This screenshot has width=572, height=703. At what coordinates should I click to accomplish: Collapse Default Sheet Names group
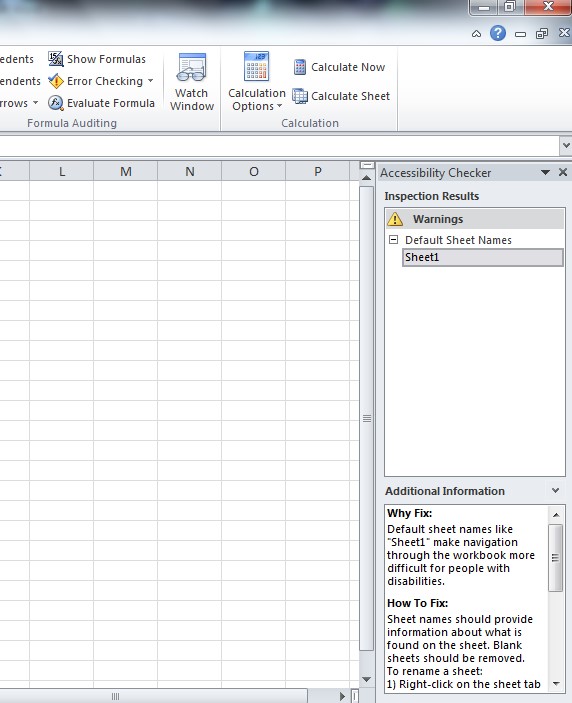(x=393, y=239)
